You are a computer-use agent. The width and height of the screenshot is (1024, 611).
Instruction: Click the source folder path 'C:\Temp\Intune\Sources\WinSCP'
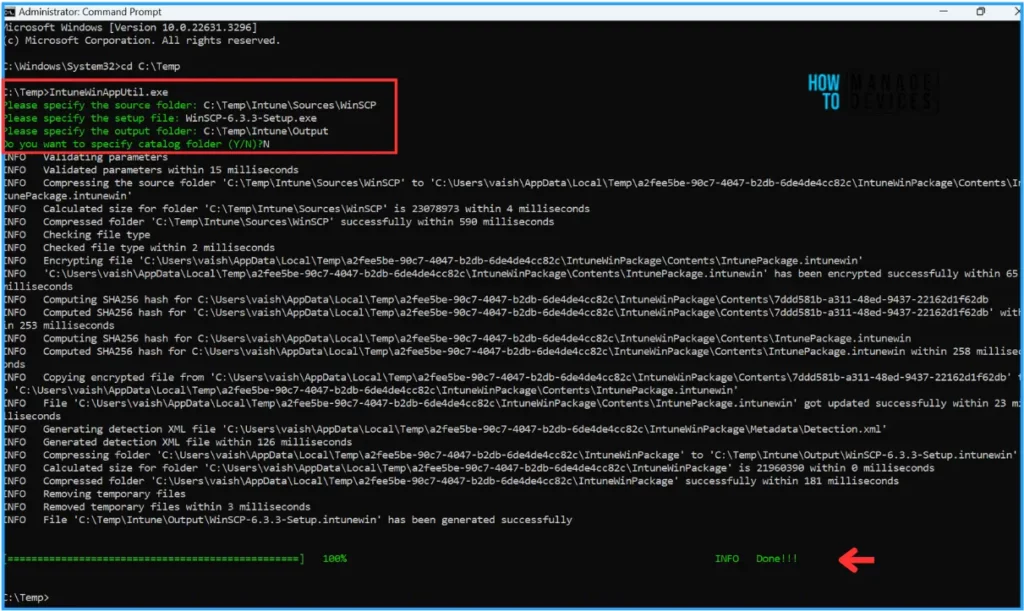coord(290,105)
